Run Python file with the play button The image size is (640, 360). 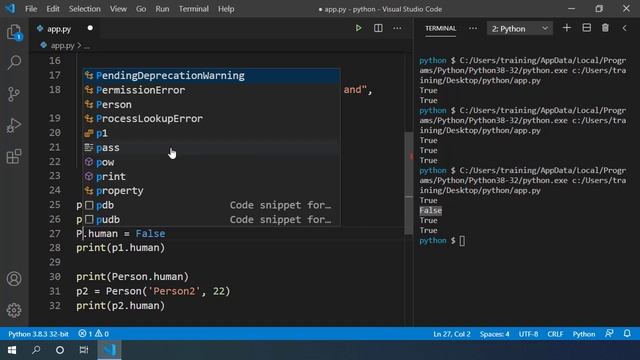(x=358, y=28)
